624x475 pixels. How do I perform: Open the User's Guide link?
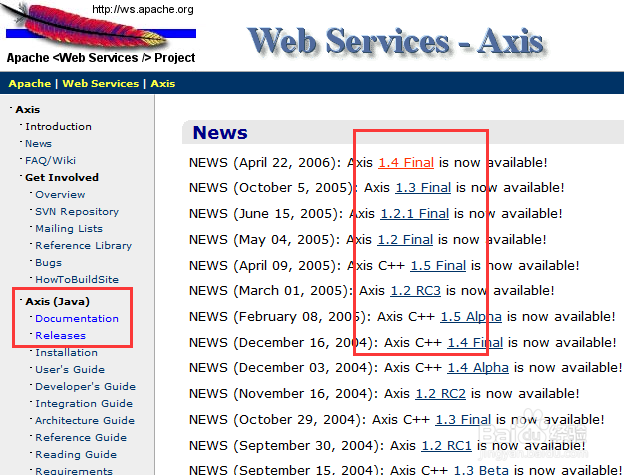[70, 370]
